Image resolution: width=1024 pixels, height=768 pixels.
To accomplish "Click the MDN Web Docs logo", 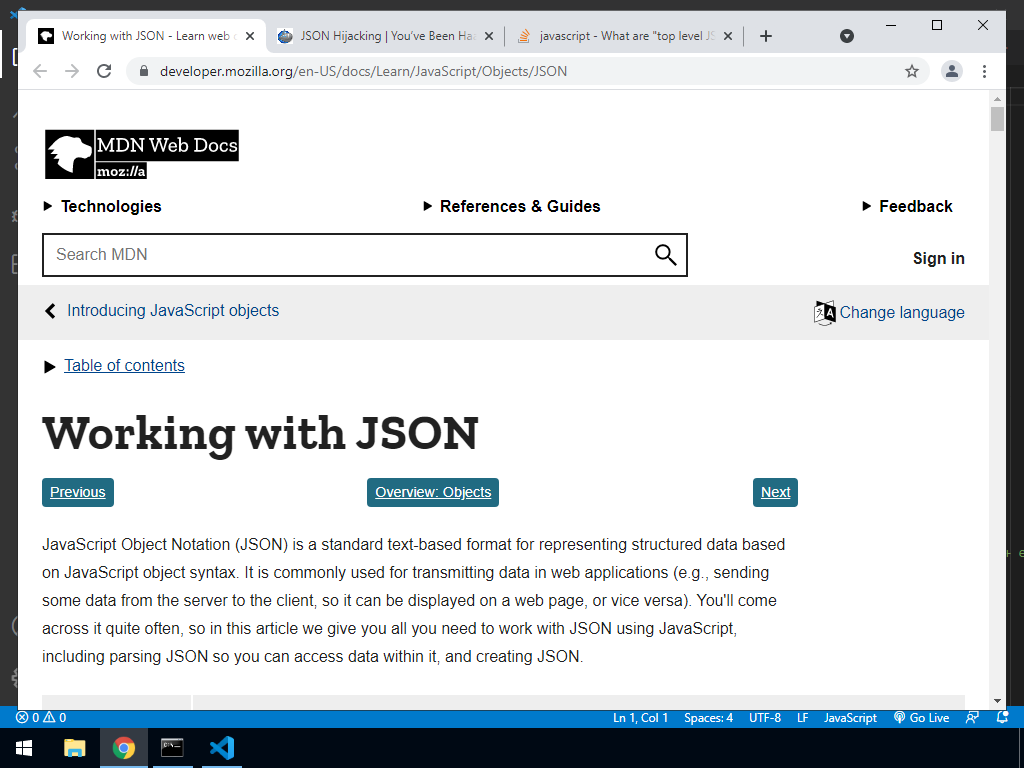I will click(x=142, y=154).
